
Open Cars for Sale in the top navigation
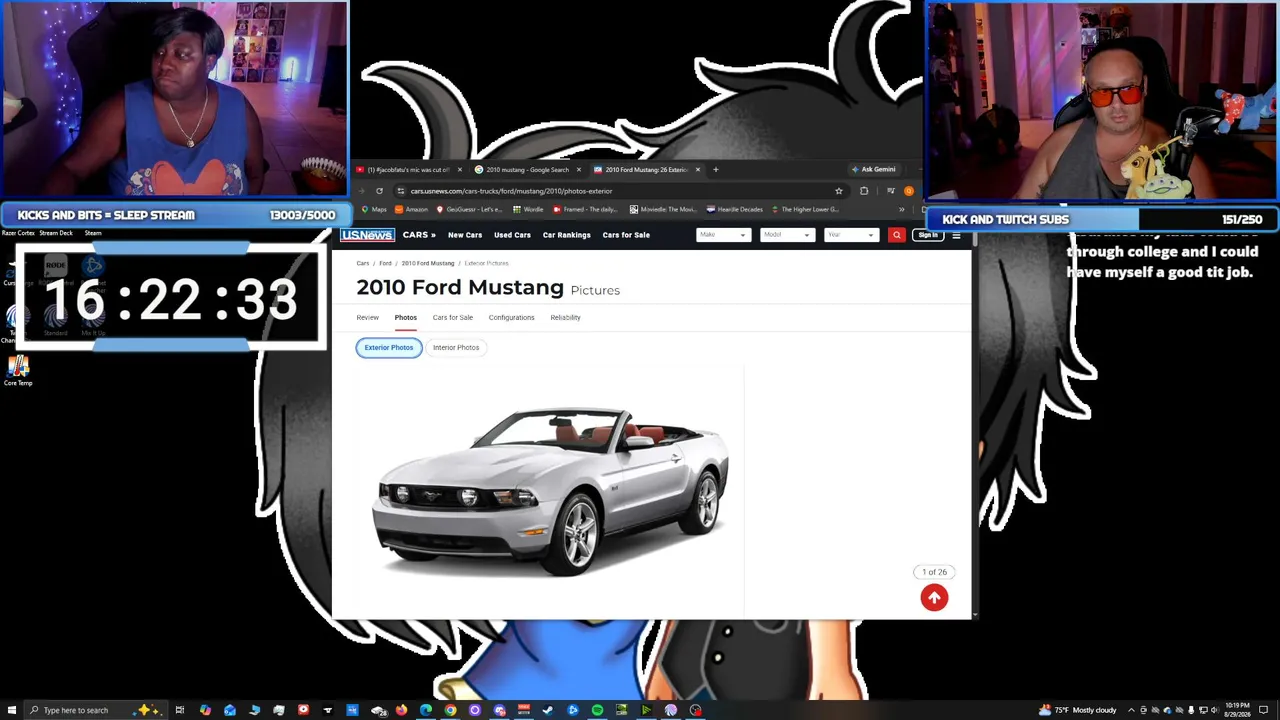coord(626,235)
